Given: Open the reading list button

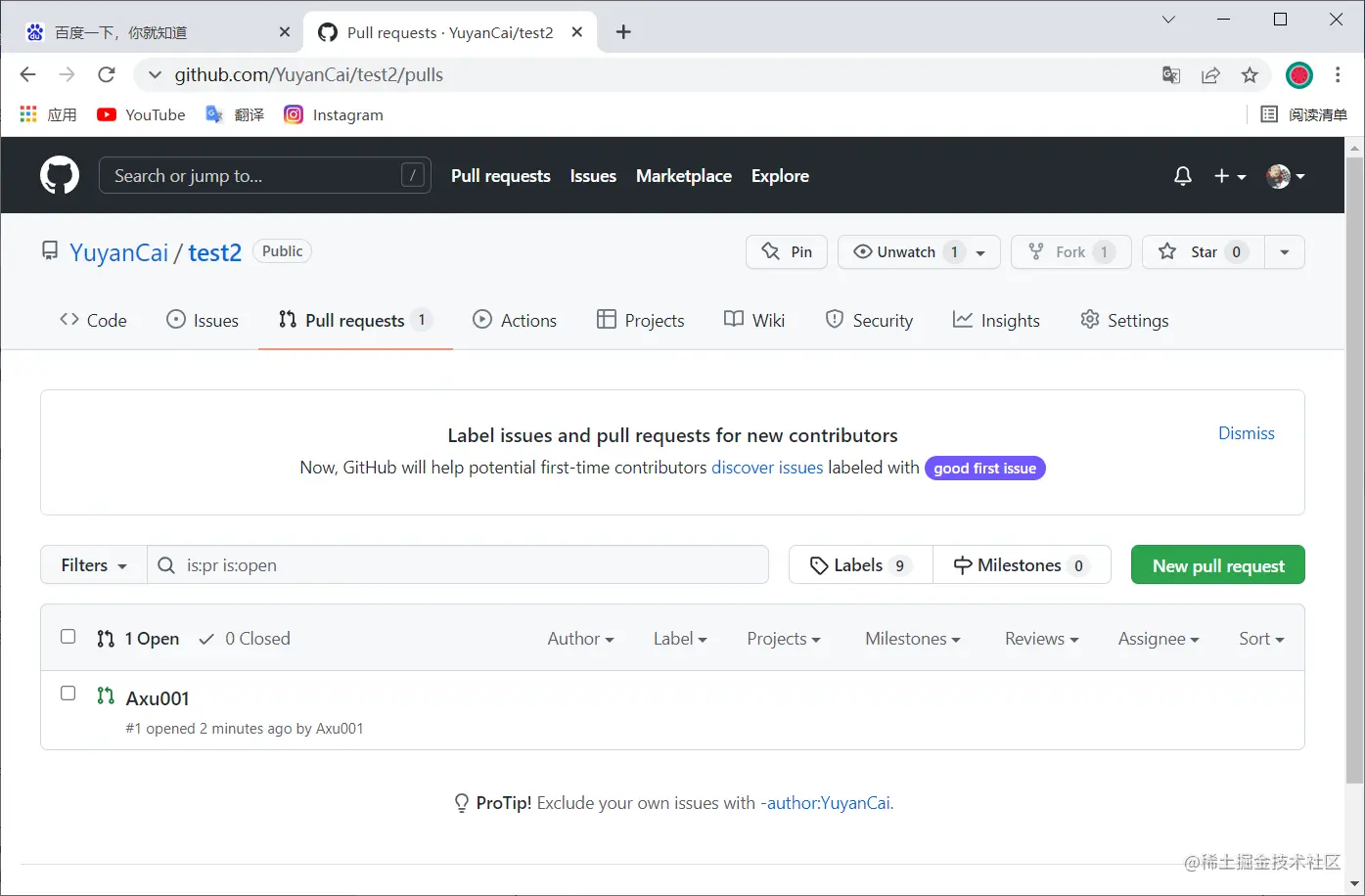Looking at the screenshot, I should (1303, 114).
